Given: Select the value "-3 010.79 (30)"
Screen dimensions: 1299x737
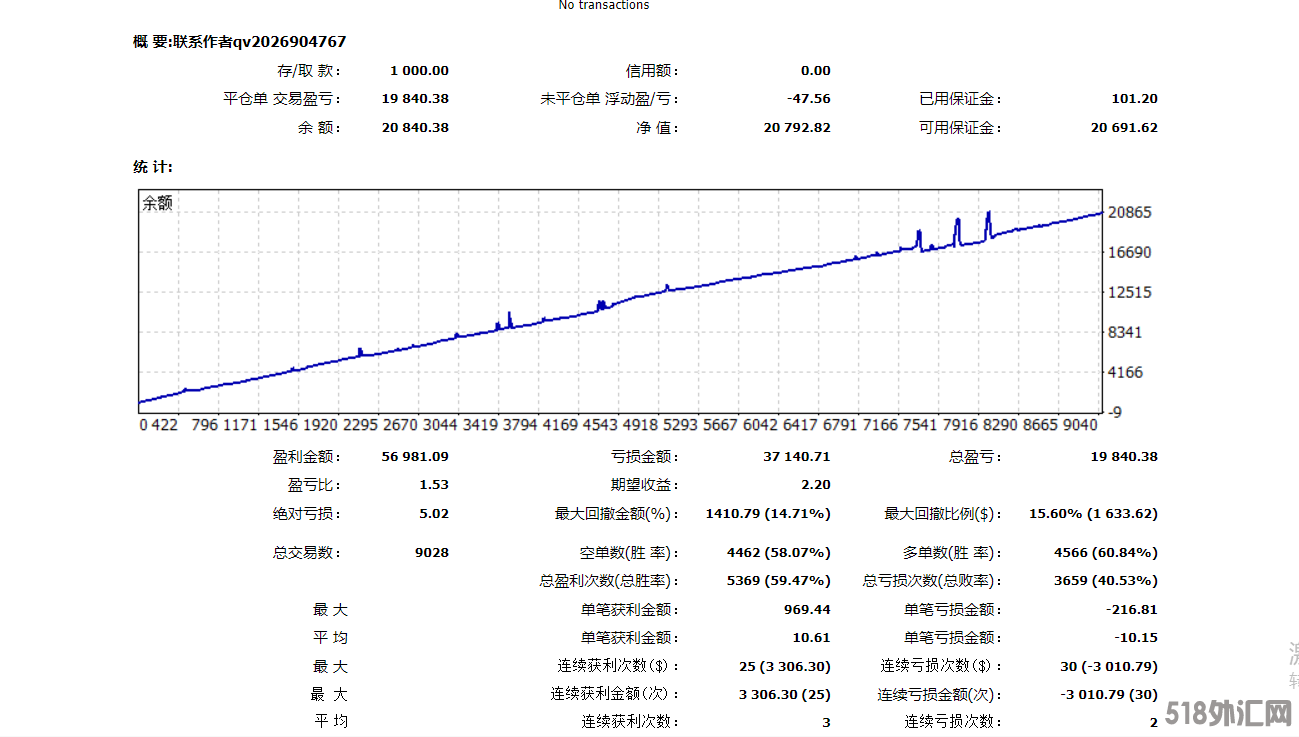Looking at the screenshot, I should tap(1108, 695).
